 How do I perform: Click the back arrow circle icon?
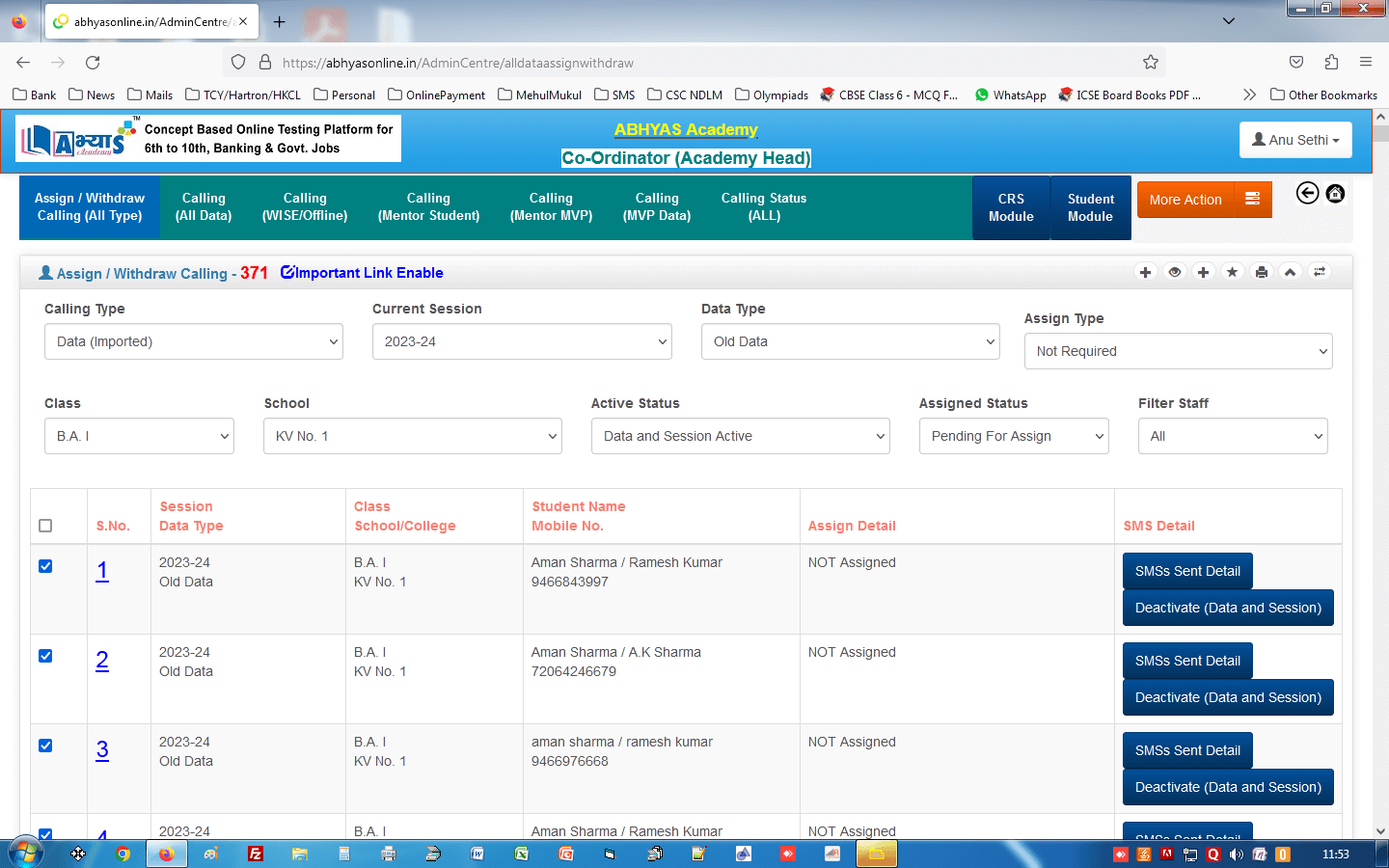[1307, 194]
